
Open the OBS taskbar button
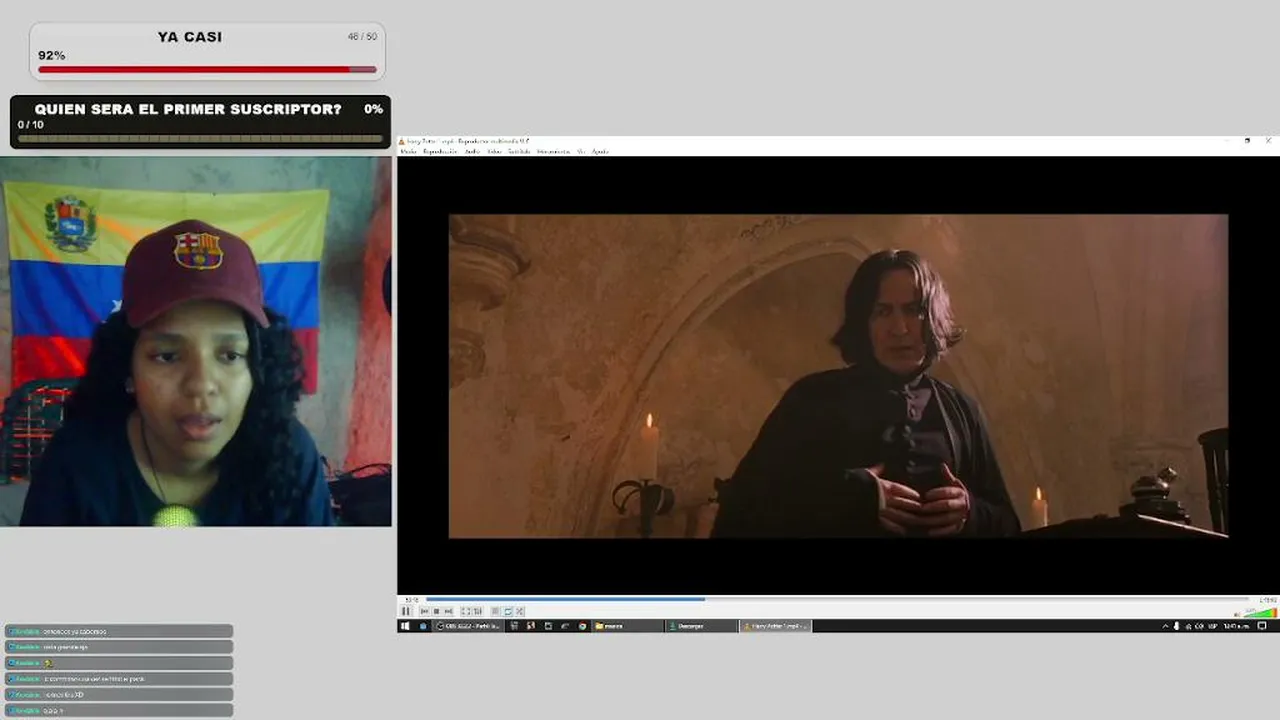468,626
